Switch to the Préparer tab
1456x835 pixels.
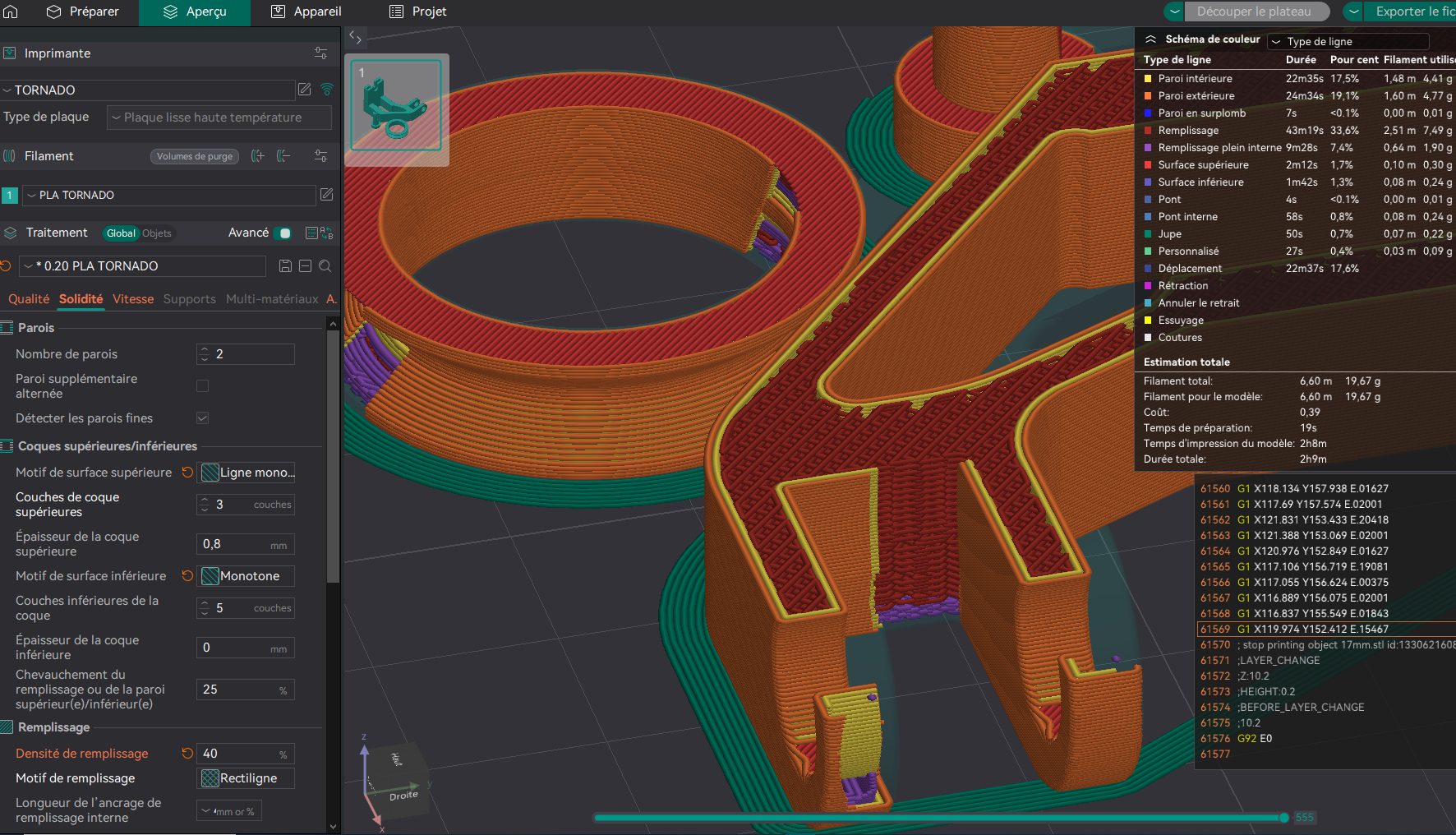pos(82,12)
